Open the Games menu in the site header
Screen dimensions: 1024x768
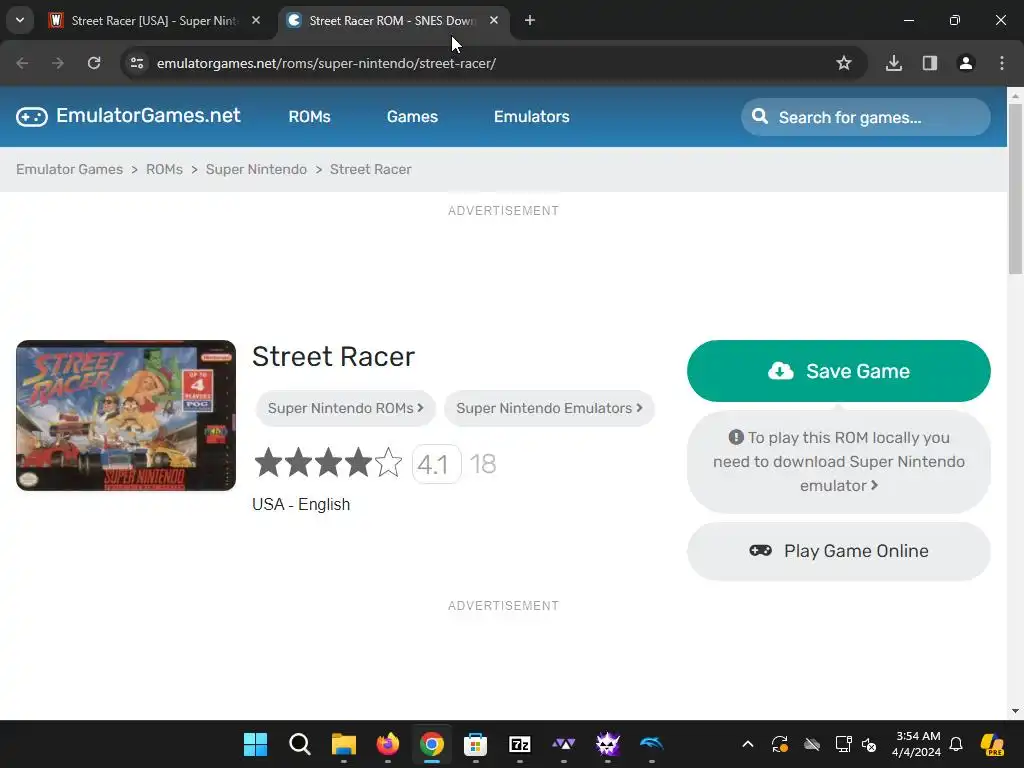tap(412, 117)
